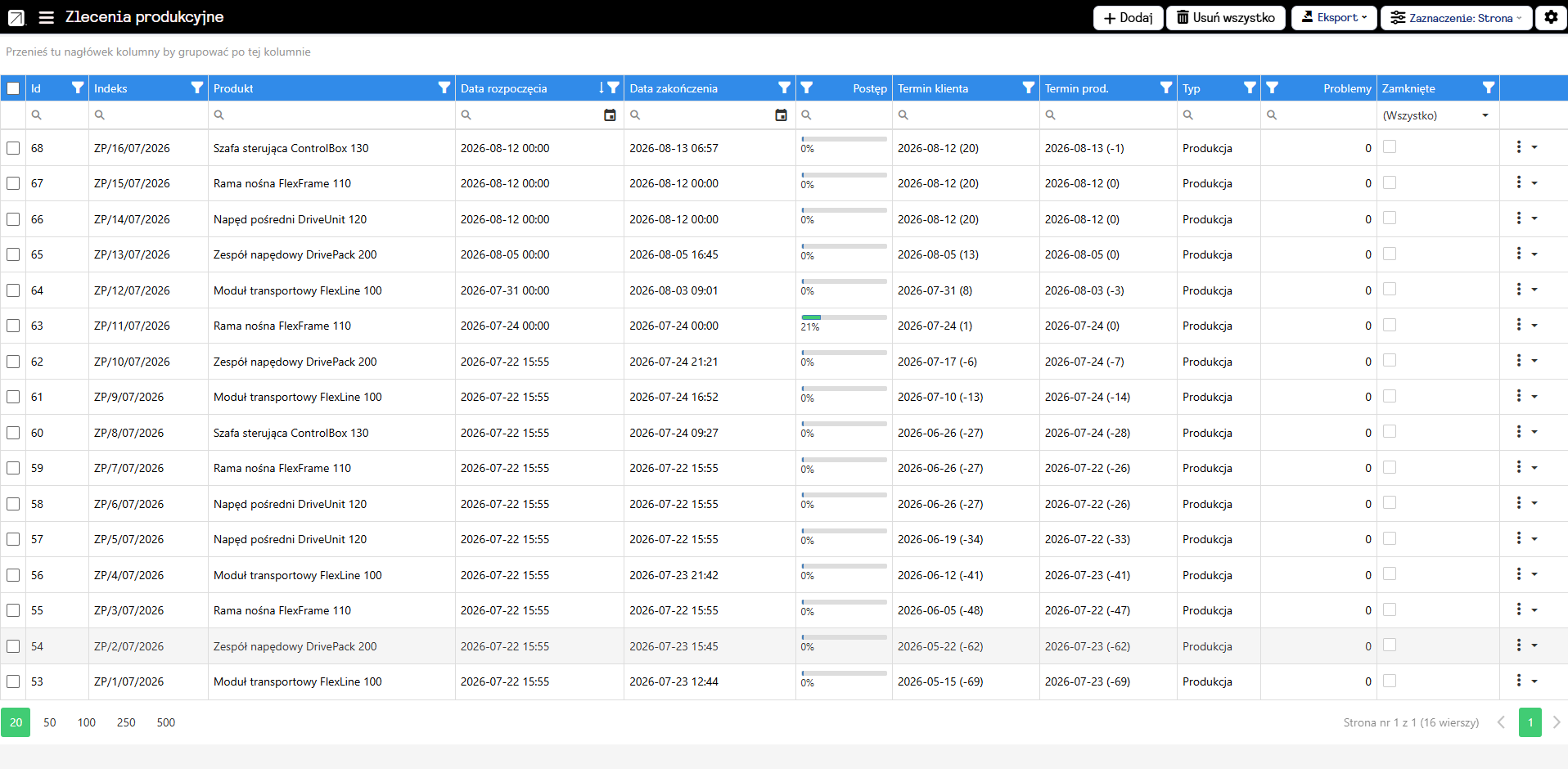Tick Zamknięte checkbox for ZP/15/07/2026

[x=1390, y=182]
